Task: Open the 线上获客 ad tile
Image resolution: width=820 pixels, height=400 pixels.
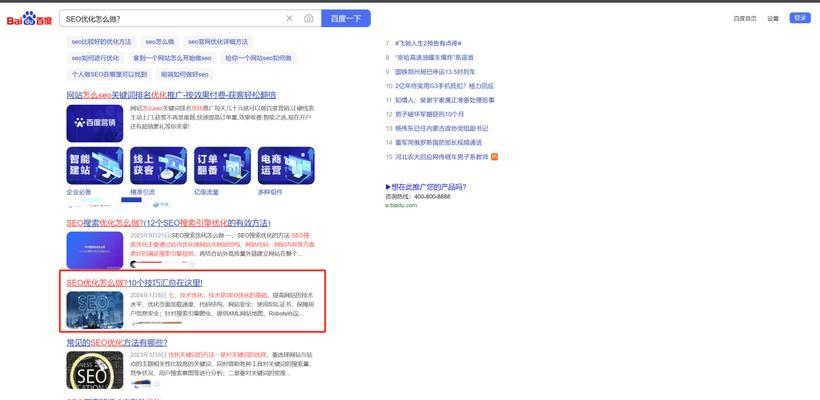Action: (x=158, y=165)
